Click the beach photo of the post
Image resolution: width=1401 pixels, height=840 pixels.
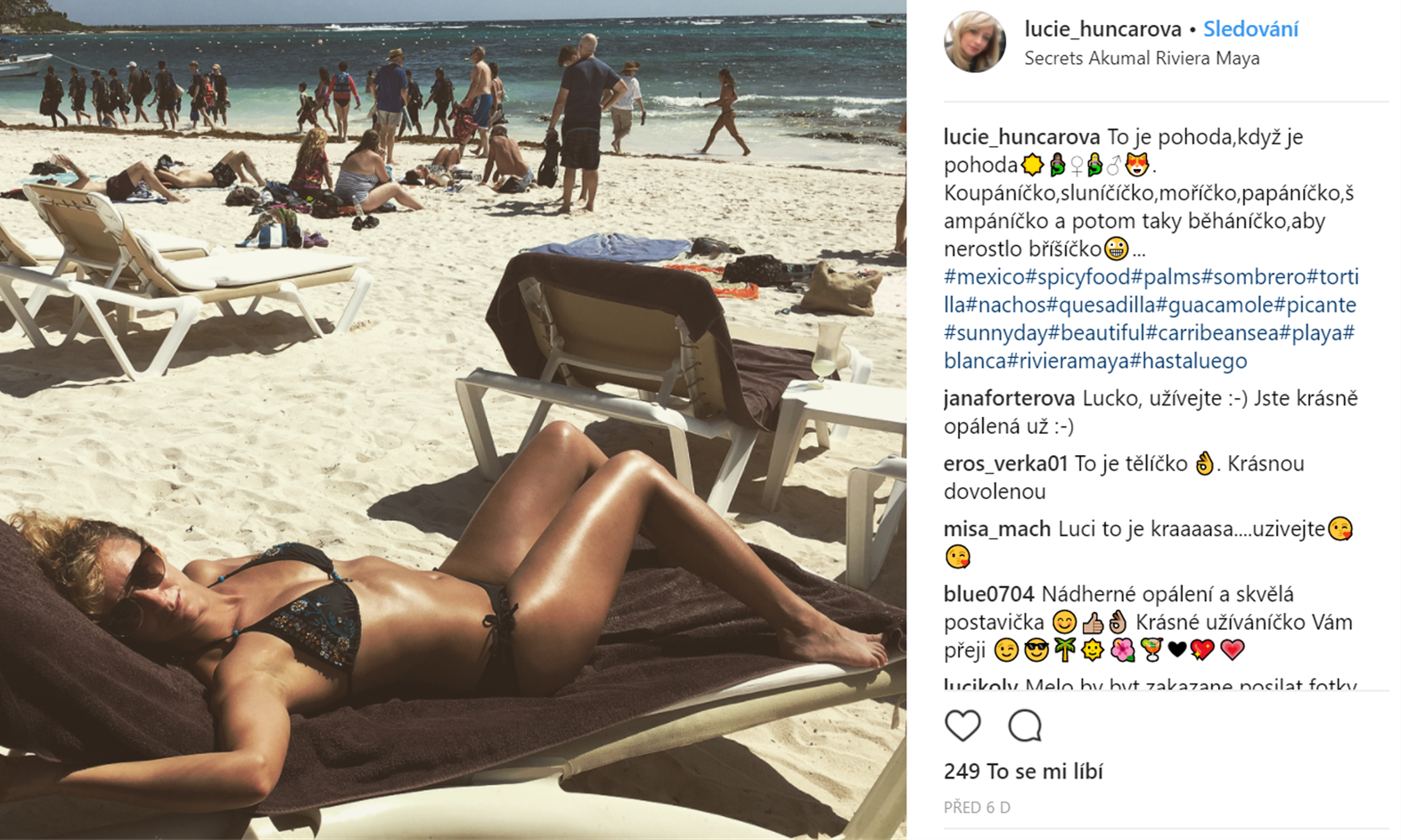point(453,420)
